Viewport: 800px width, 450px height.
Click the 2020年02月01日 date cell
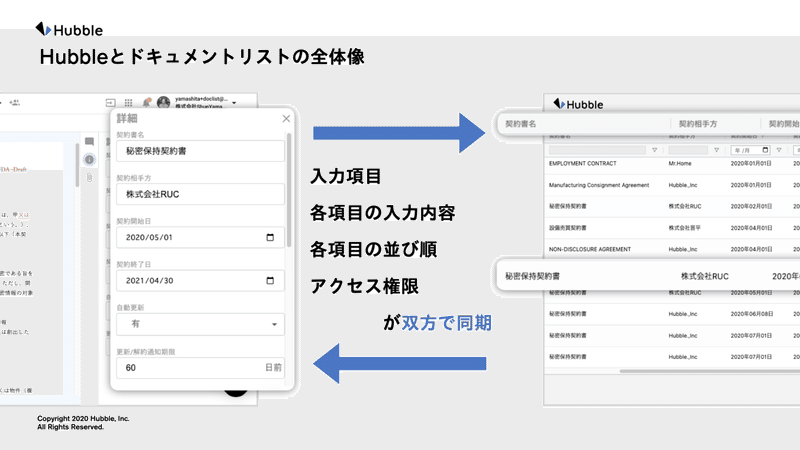pos(751,207)
